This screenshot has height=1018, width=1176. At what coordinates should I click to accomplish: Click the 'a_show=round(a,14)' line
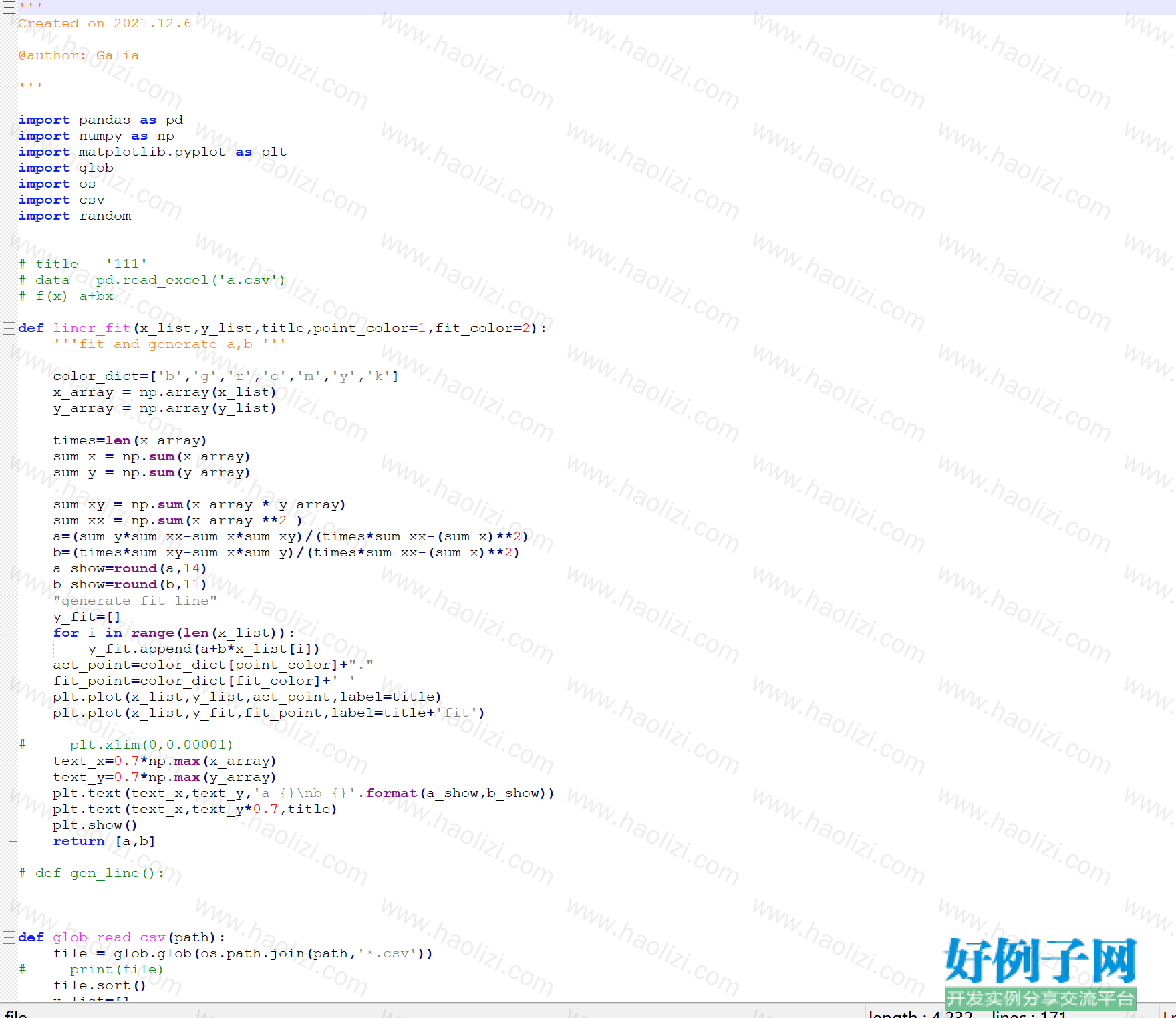pos(130,568)
